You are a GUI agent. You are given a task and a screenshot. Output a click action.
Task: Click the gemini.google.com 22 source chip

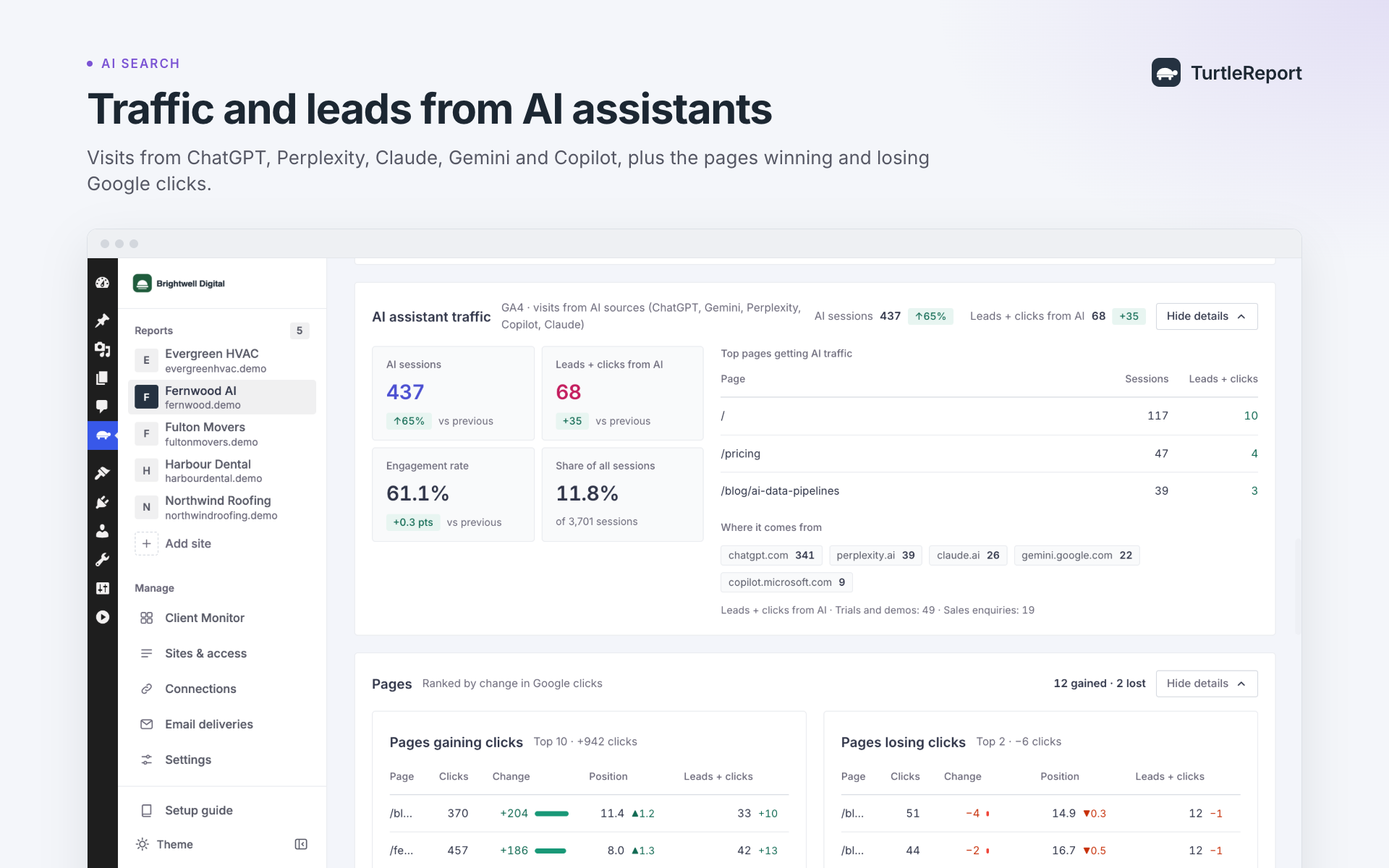(1076, 556)
